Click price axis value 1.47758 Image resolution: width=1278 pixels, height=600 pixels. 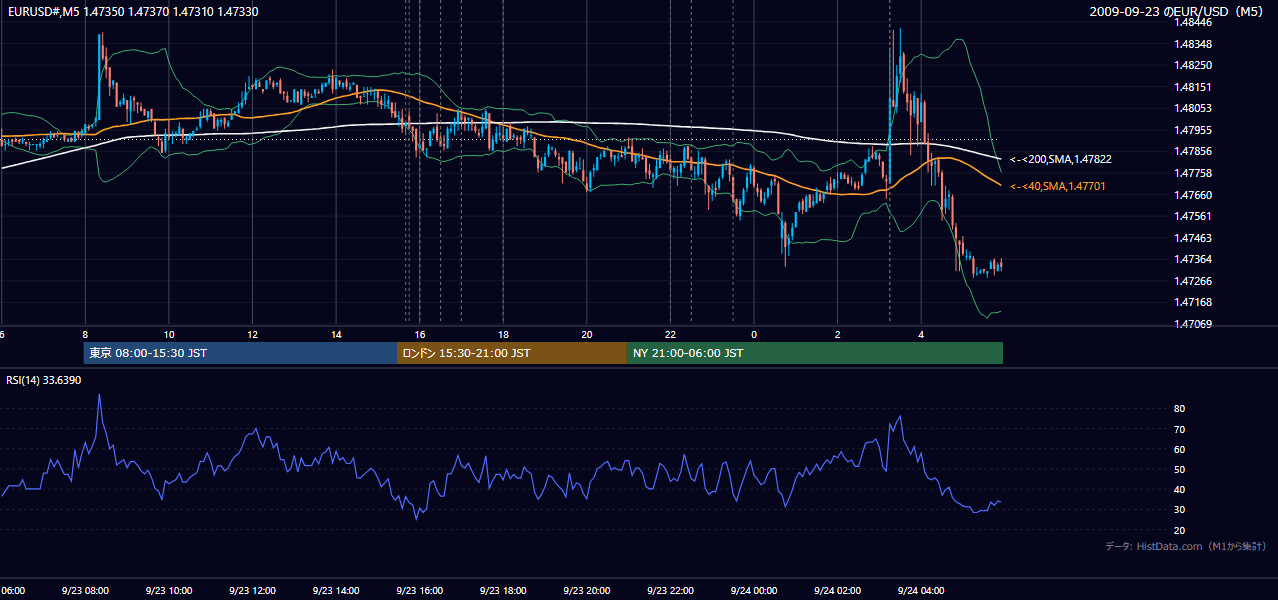click(1193, 173)
